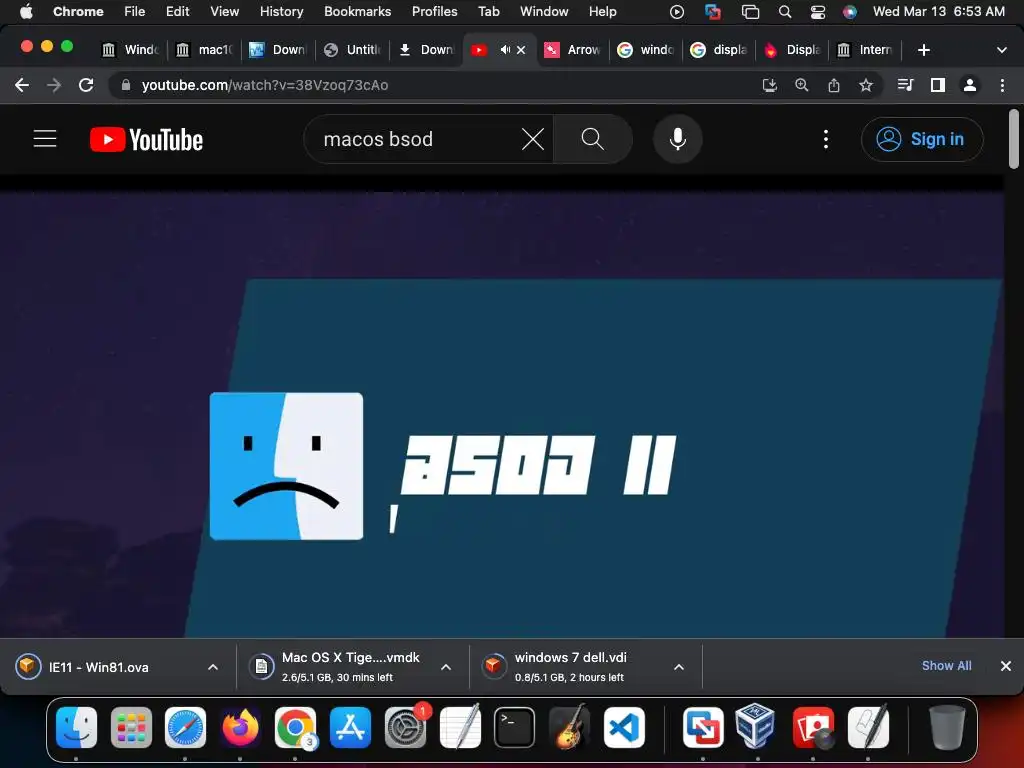The height and width of the screenshot is (768, 1024).
Task: Expand options for windows 7 dell.vdi
Action: click(679, 667)
